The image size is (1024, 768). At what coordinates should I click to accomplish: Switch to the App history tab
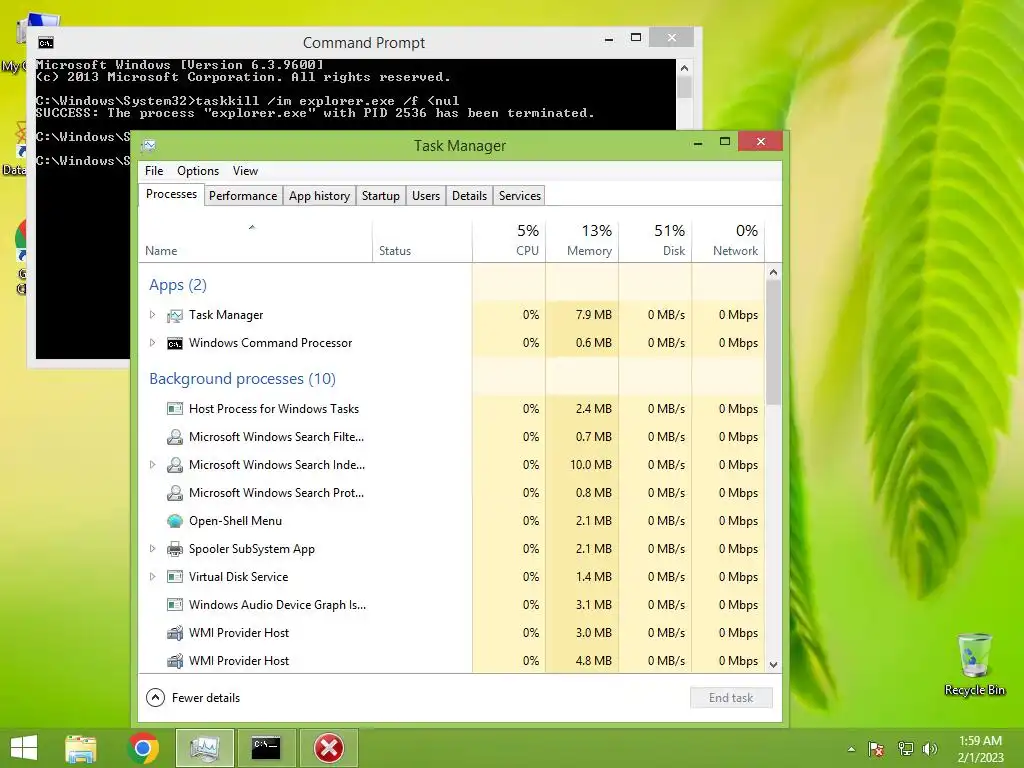pos(319,196)
